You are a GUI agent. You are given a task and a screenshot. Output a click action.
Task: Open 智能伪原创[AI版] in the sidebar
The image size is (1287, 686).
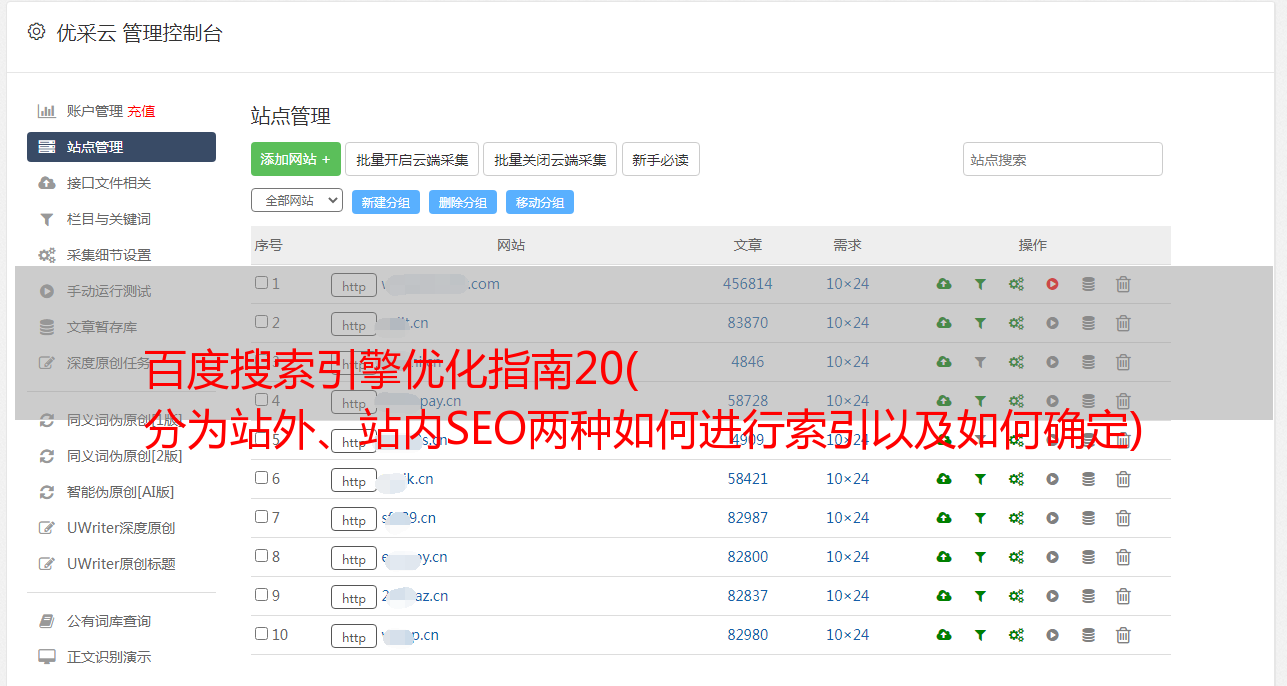point(121,492)
